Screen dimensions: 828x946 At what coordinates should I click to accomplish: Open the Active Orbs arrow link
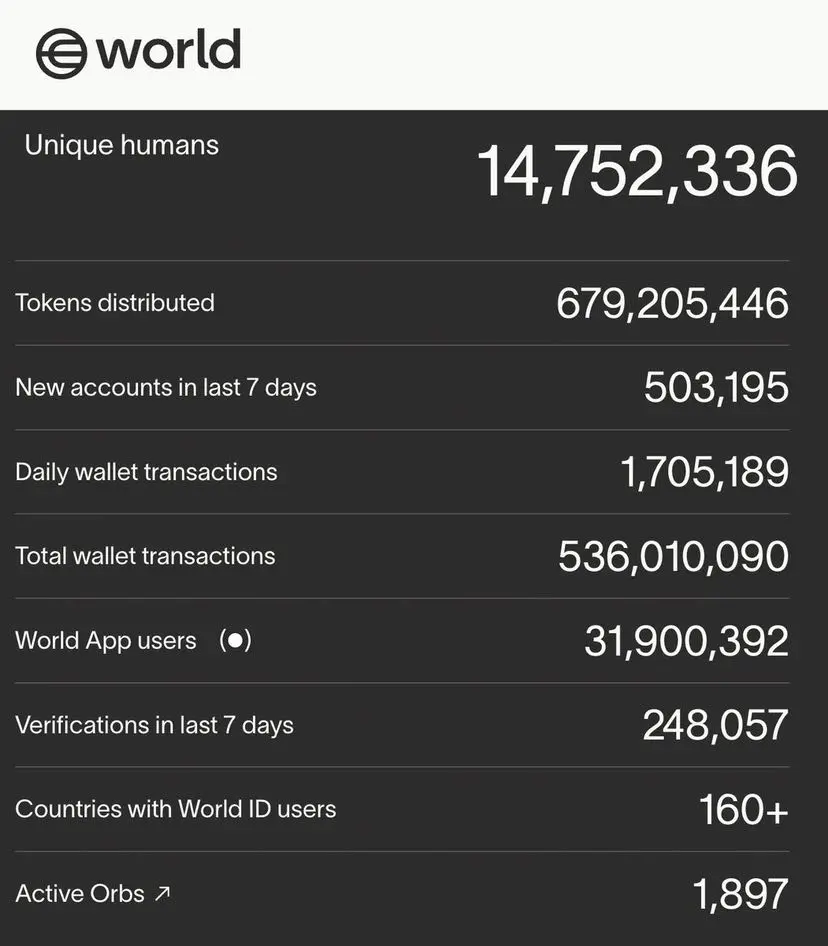[162, 894]
